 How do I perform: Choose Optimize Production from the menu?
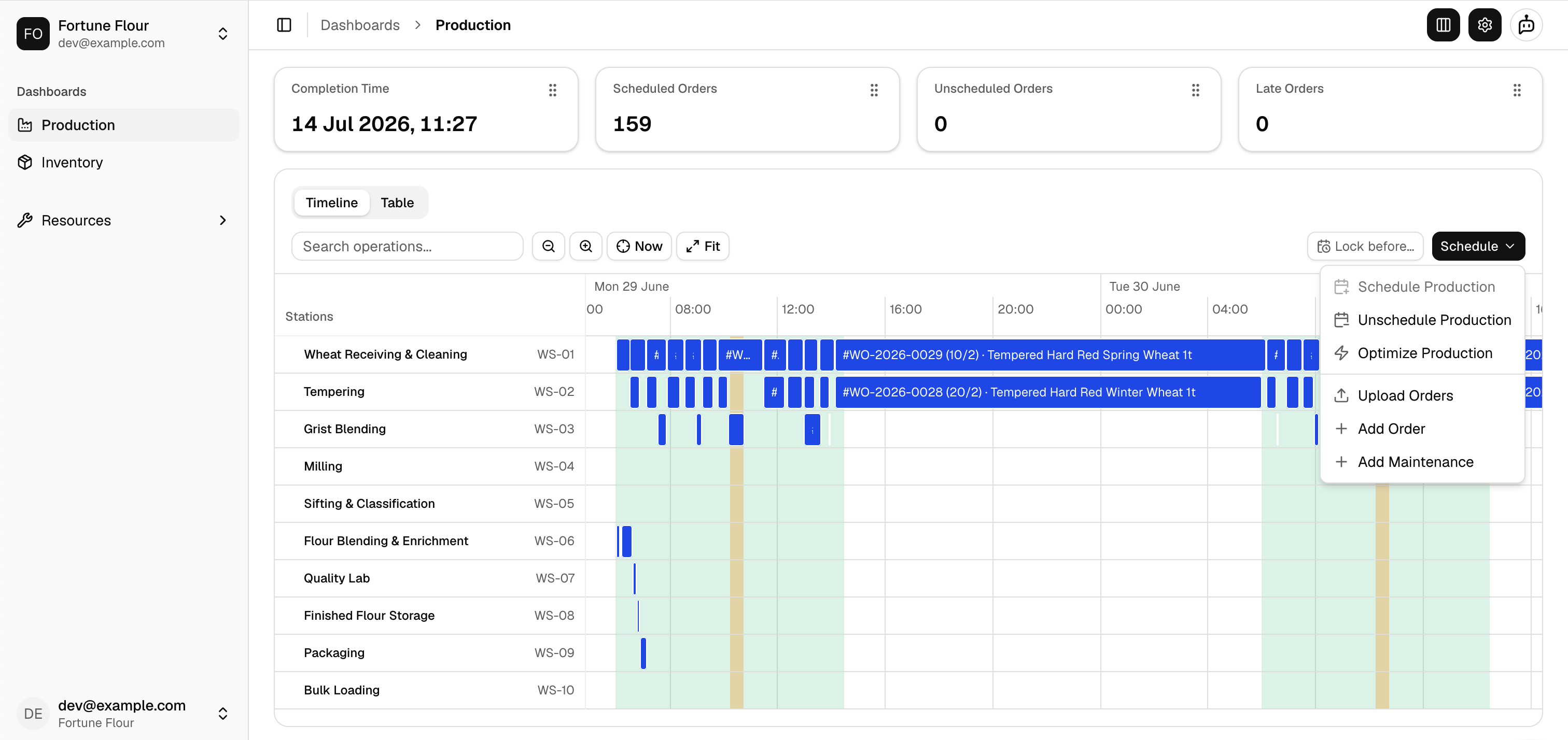coord(1422,353)
